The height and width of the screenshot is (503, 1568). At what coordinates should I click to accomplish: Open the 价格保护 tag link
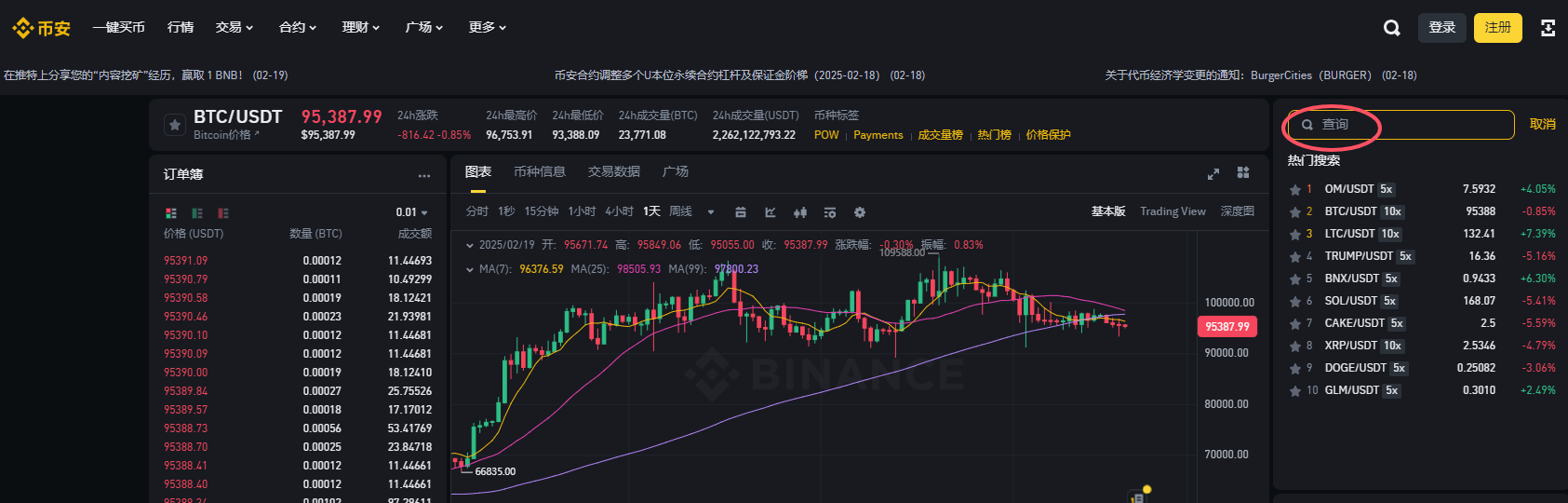coord(1049,135)
